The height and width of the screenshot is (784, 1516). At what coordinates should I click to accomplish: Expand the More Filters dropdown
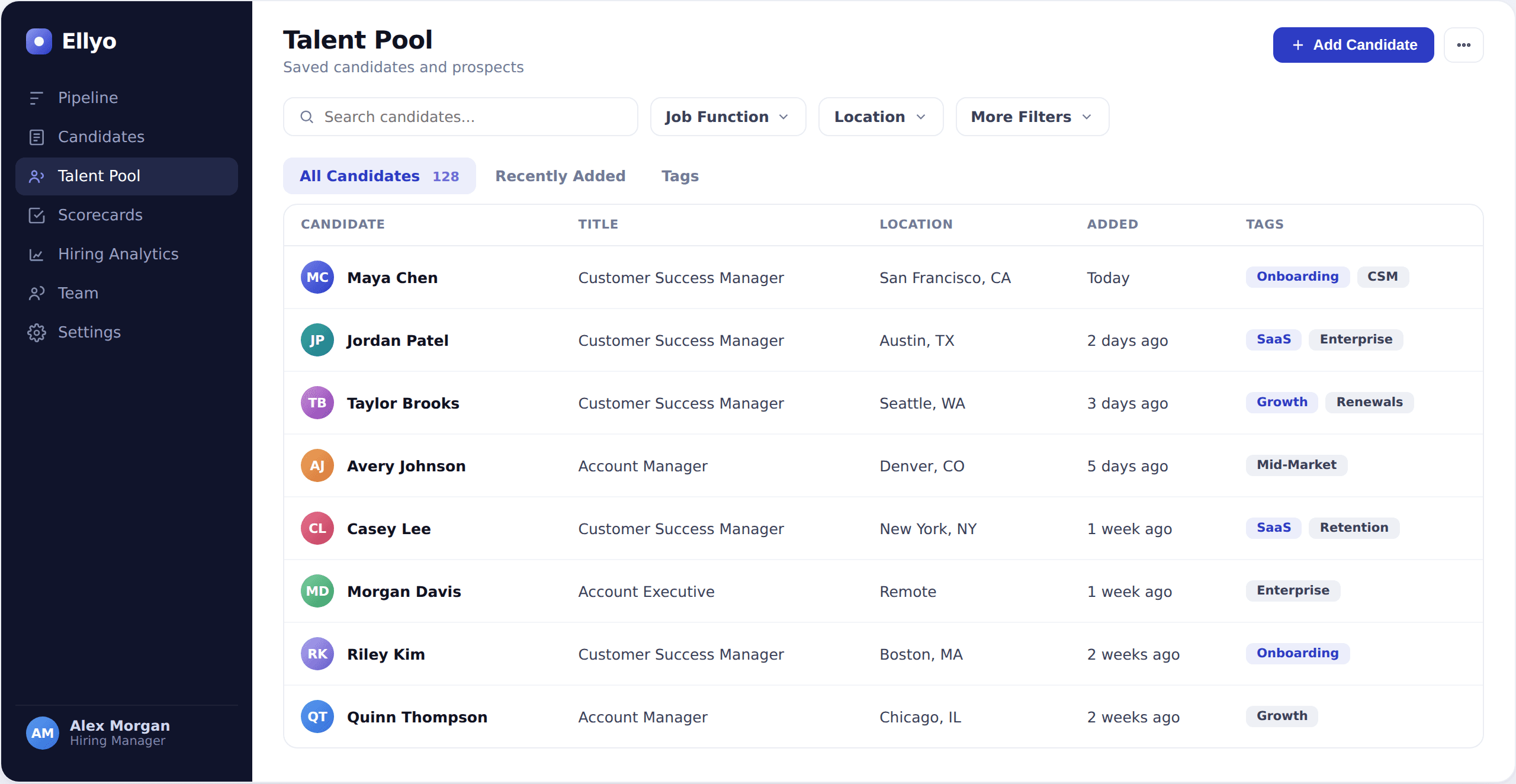1032,117
